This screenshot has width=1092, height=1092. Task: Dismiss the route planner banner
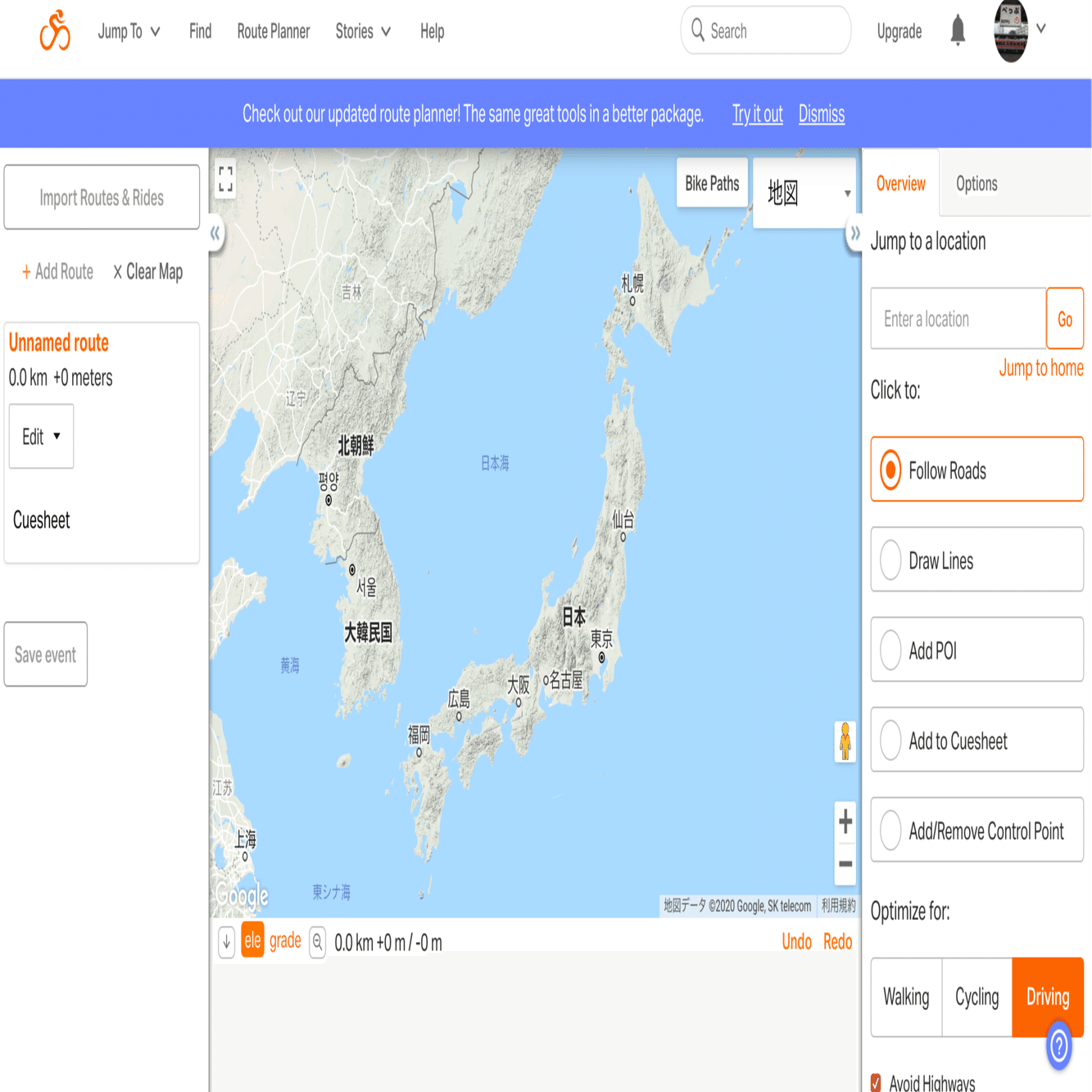click(x=822, y=114)
